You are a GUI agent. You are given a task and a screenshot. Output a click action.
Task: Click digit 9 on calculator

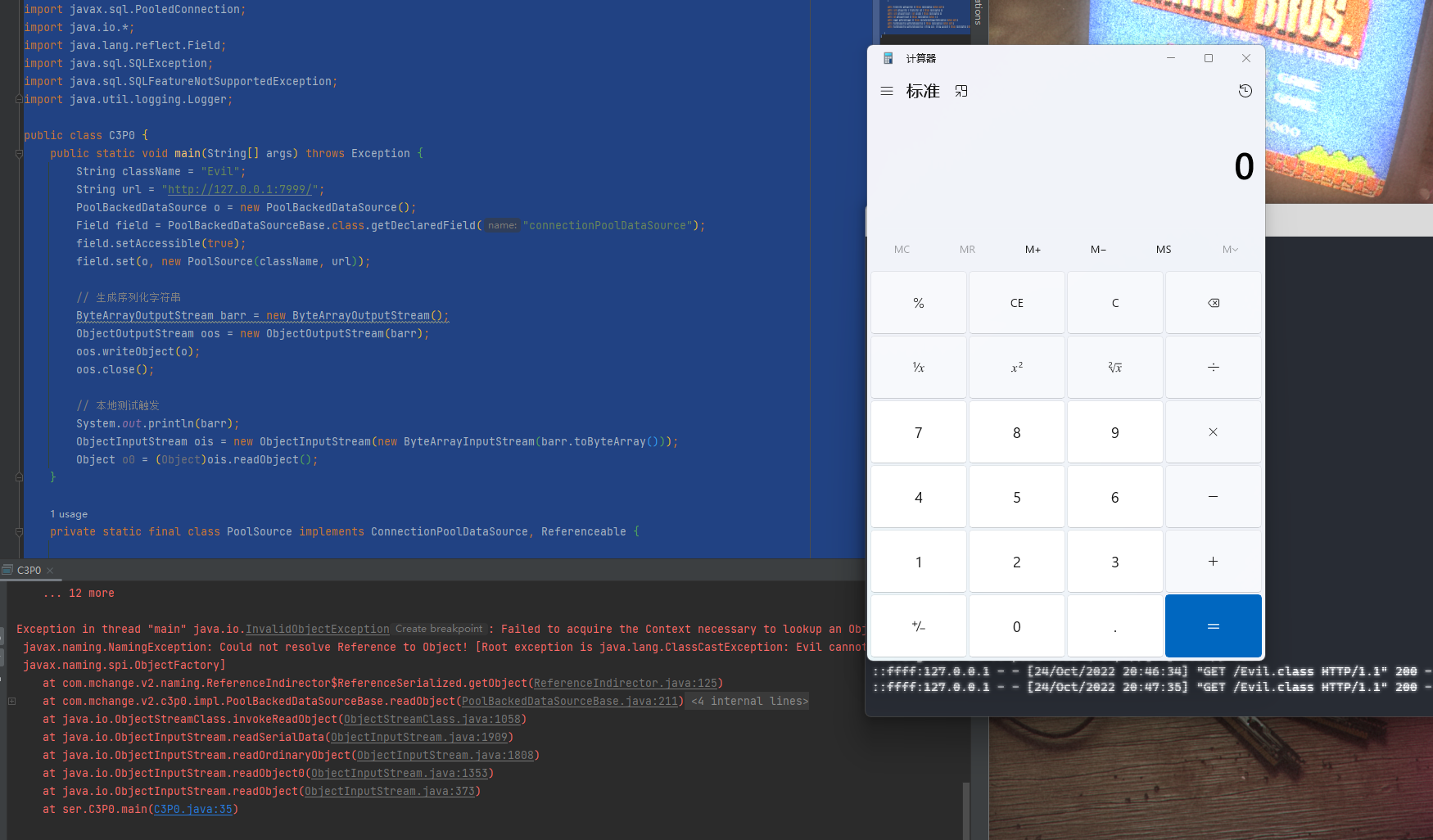click(x=1115, y=432)
